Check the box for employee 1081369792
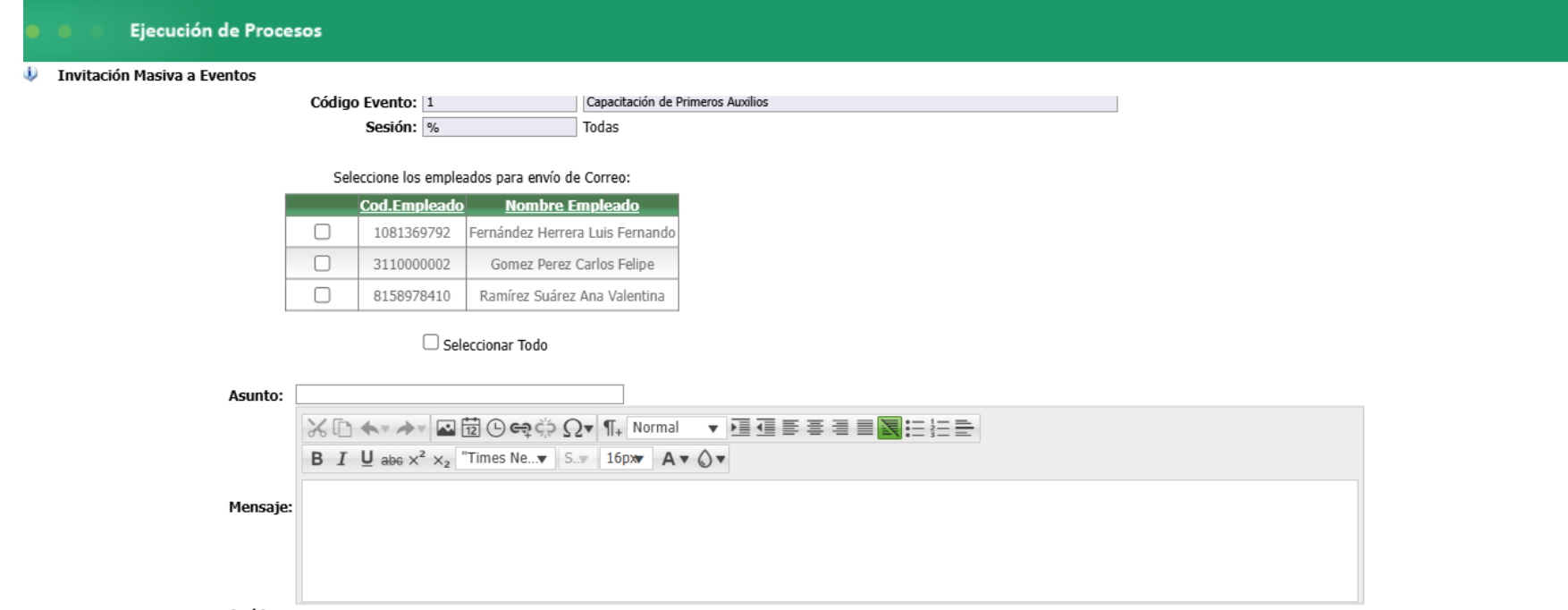This screenshot has height=610, width=1568. pos(323,232)
